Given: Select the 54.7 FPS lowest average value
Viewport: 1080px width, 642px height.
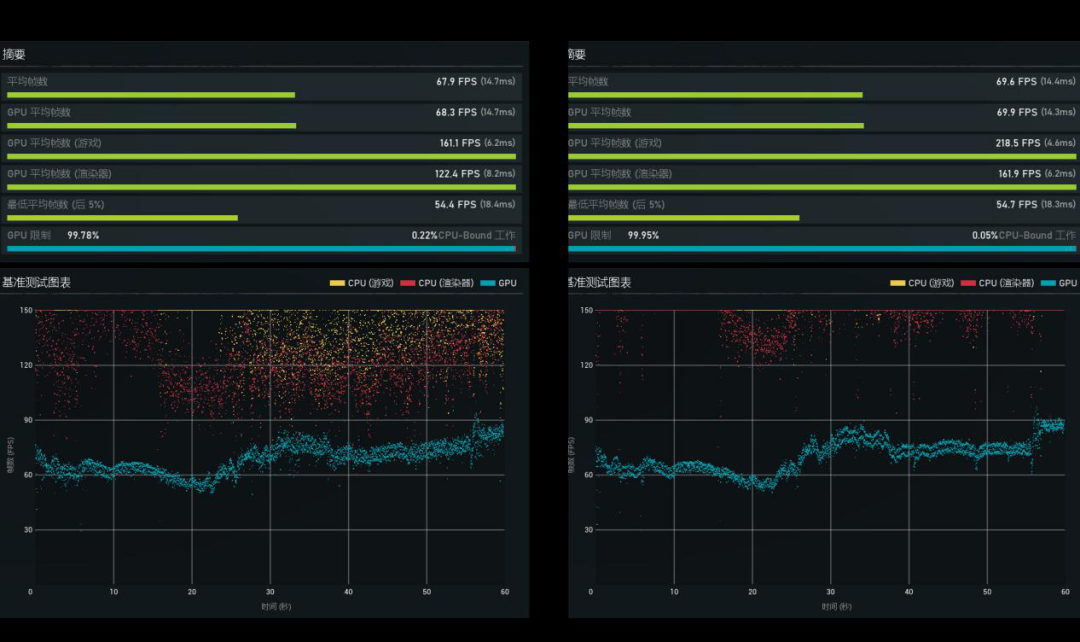Looking at the screenshot, I should 1017,205.
